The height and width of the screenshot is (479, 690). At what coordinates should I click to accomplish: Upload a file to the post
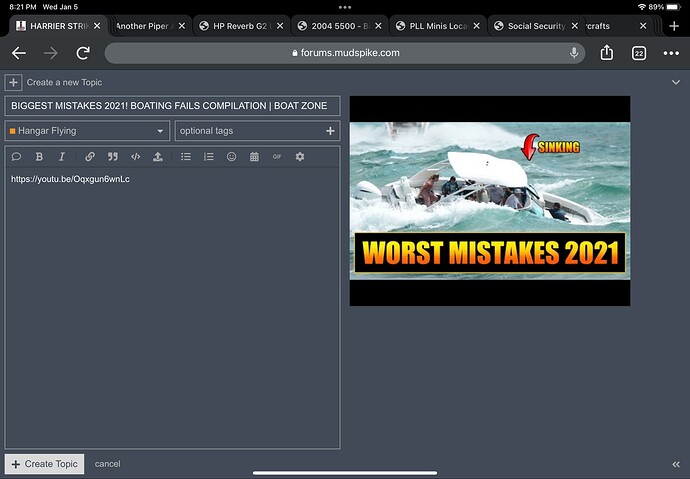[x=158, y=157]
